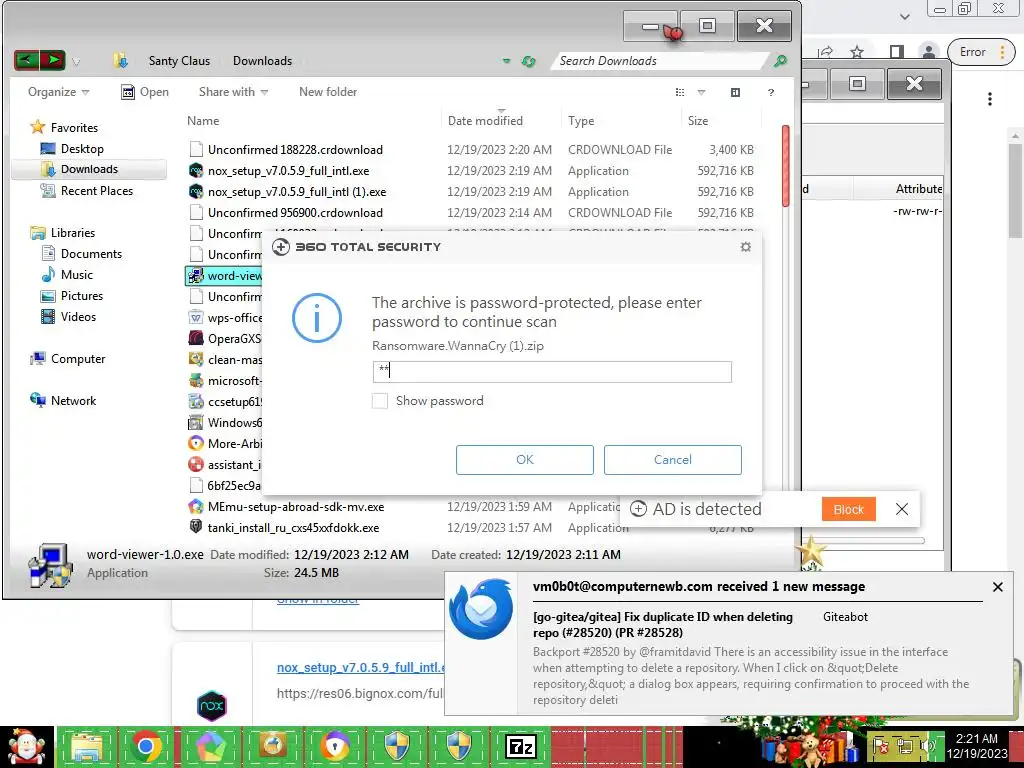
Task: Open nox_setup link in Chrome downloads
Action: (x=360, y=667)
